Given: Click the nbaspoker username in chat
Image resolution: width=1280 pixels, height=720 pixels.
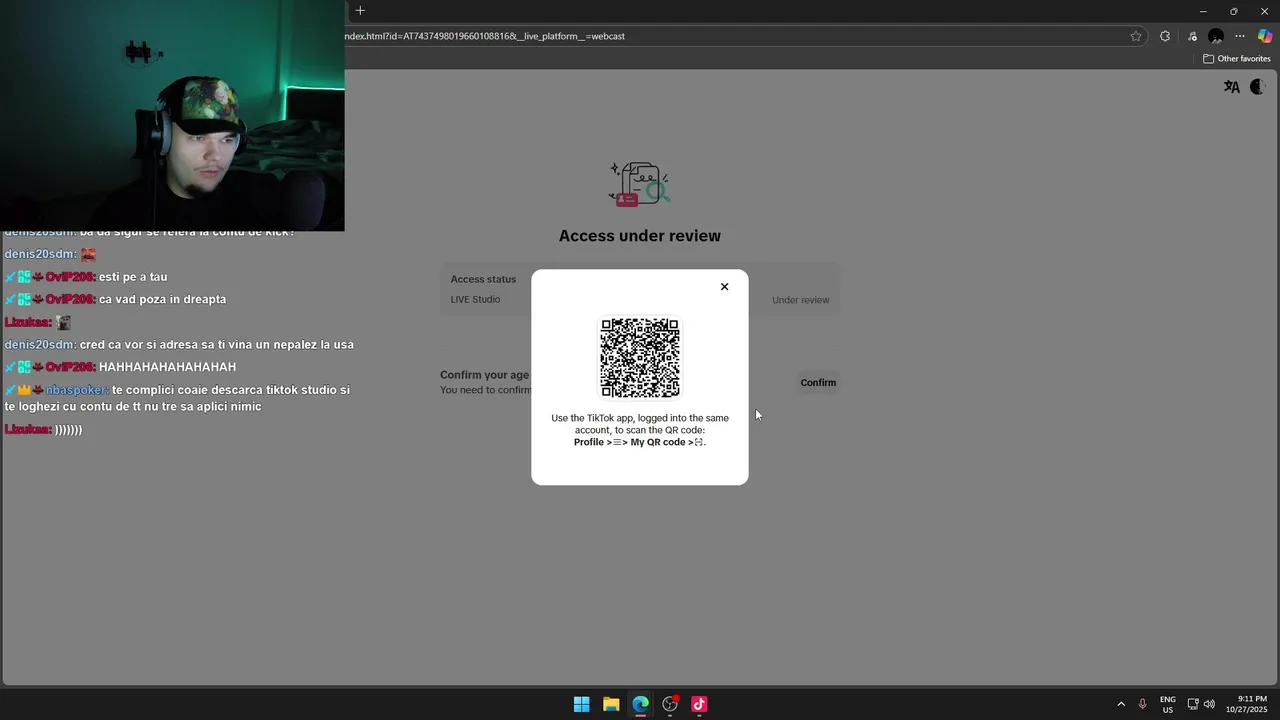Looking at the screenshot, I should pos(76,390).
